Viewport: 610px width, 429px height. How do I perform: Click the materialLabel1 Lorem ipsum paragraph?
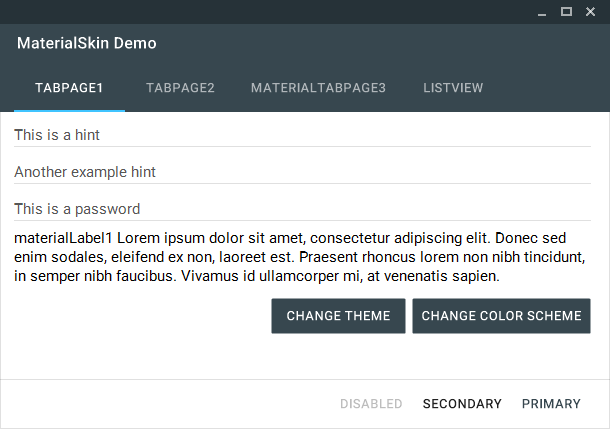click(x=298, y=257)
